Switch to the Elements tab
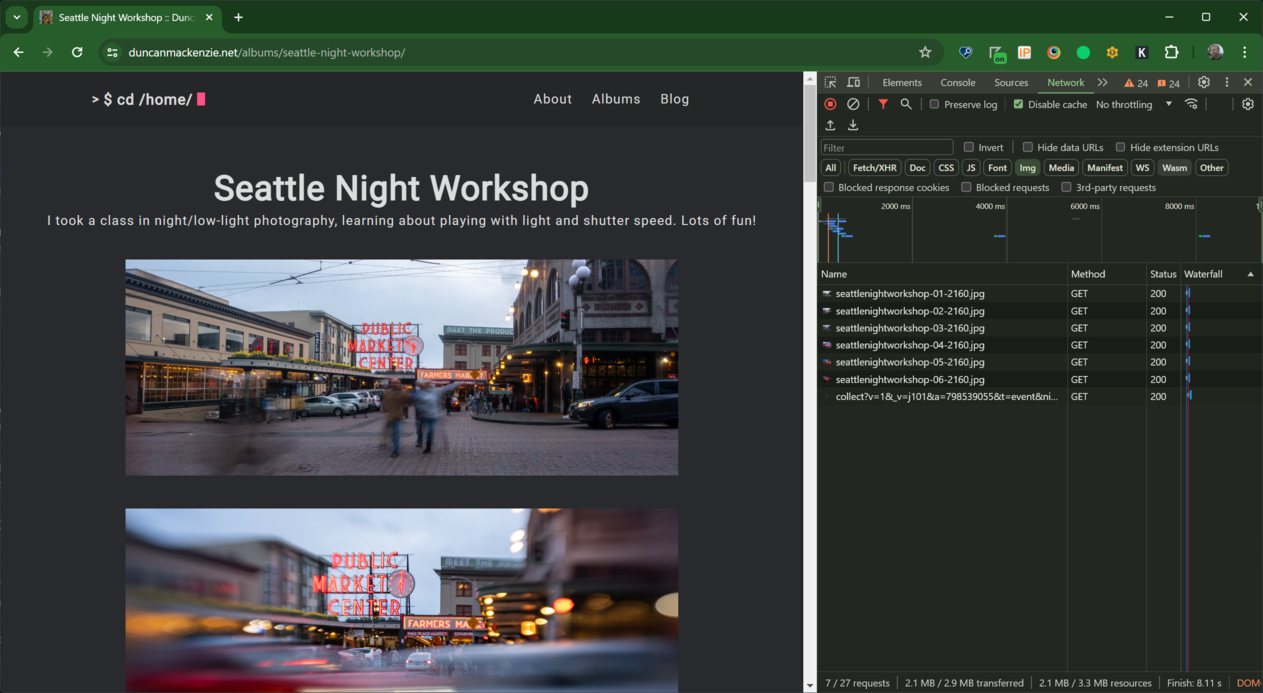This screenshot has height=693, width=1263. tap(902, 83)
